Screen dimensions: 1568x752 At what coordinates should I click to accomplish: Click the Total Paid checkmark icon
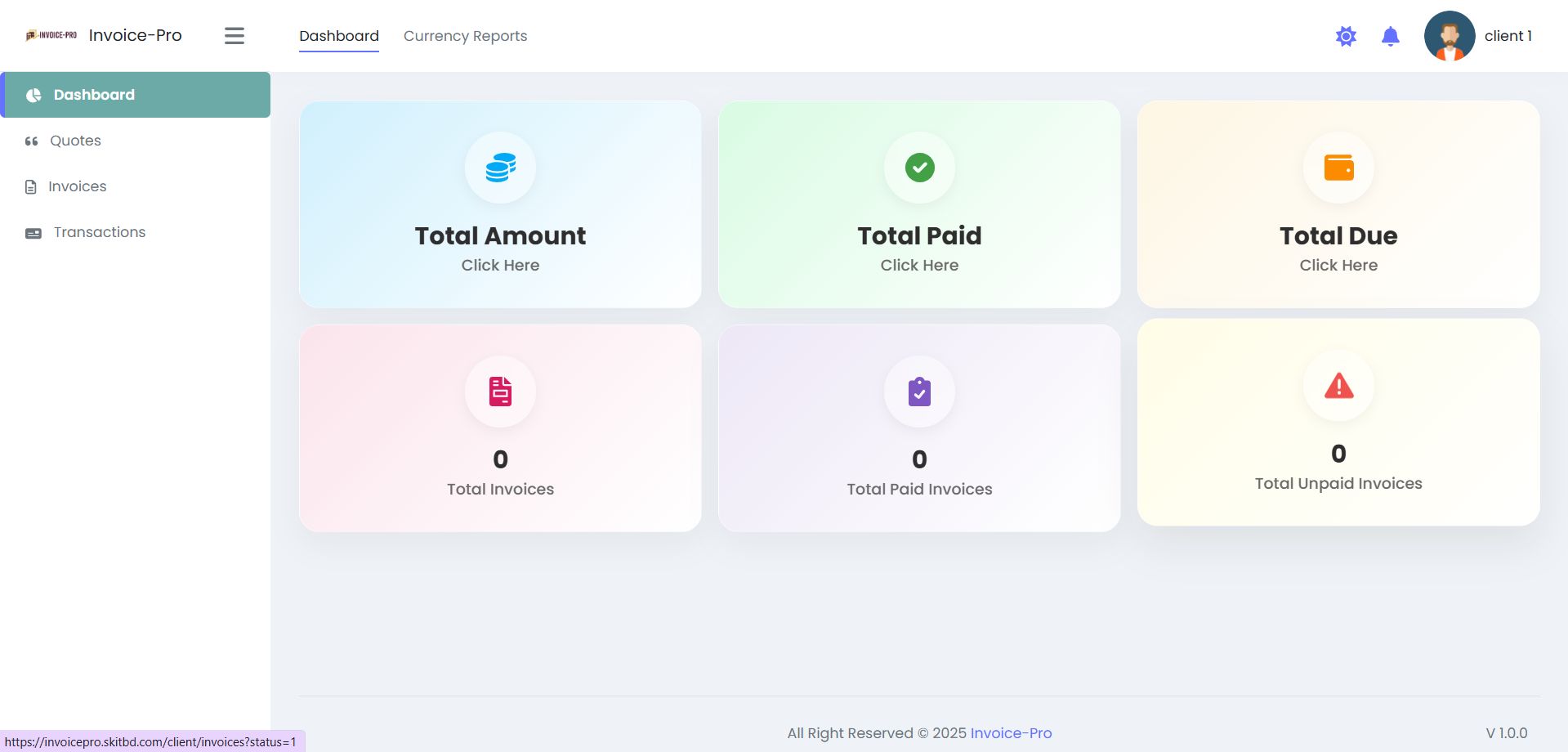pos(919,168)
